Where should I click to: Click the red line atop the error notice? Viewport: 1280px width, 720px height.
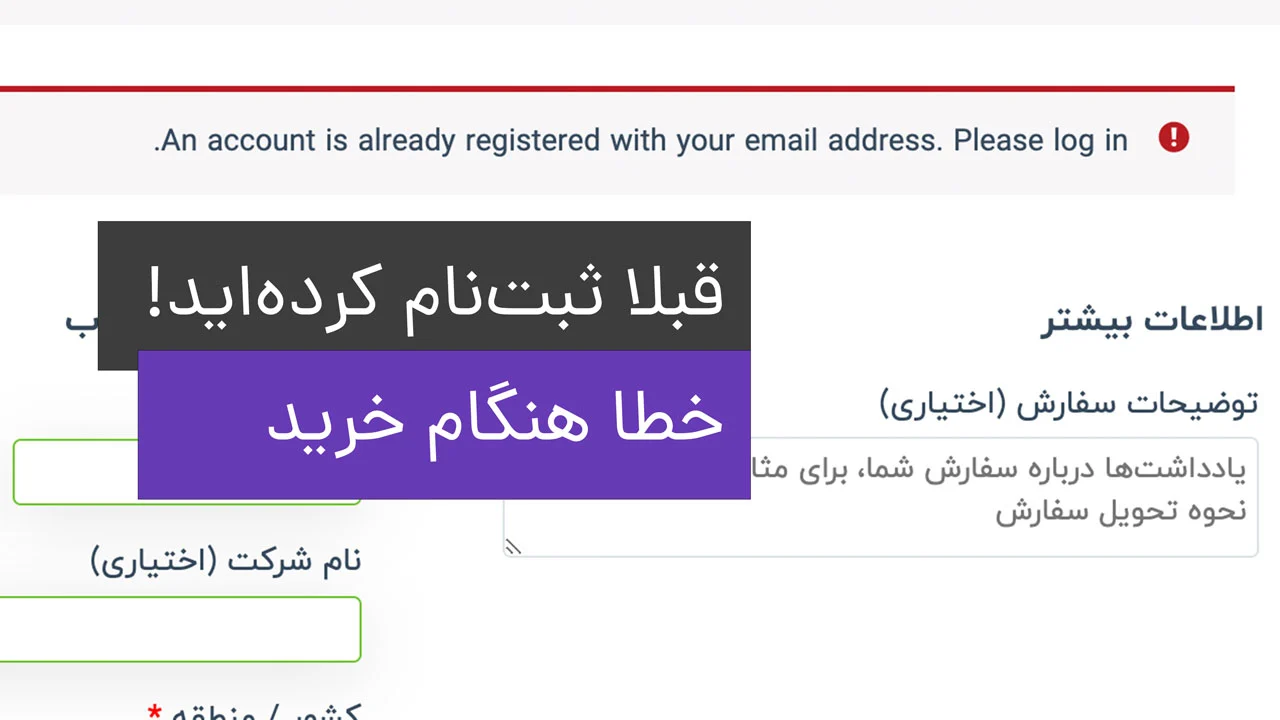point(617,89)
